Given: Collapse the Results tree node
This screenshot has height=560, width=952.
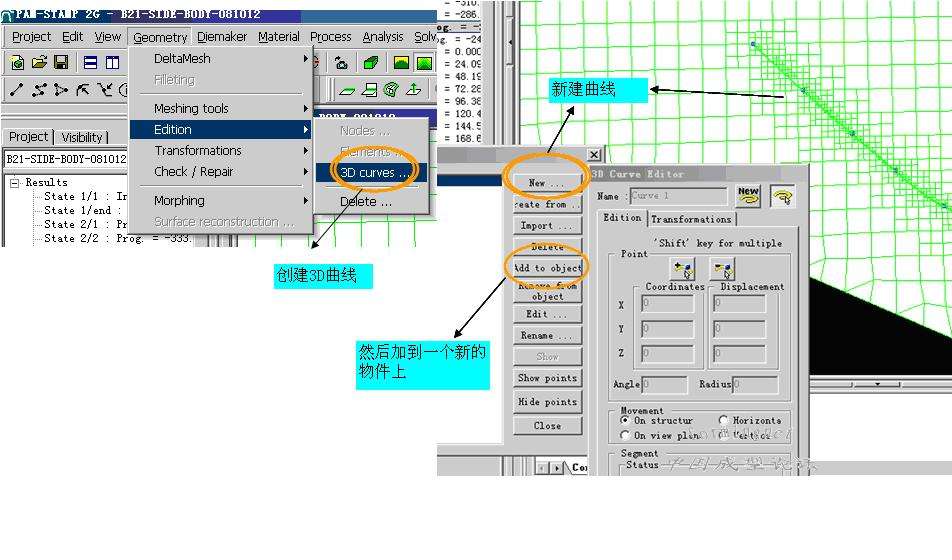Looking at the screenshot, I should pyautogui.click(x=15, y=183).
